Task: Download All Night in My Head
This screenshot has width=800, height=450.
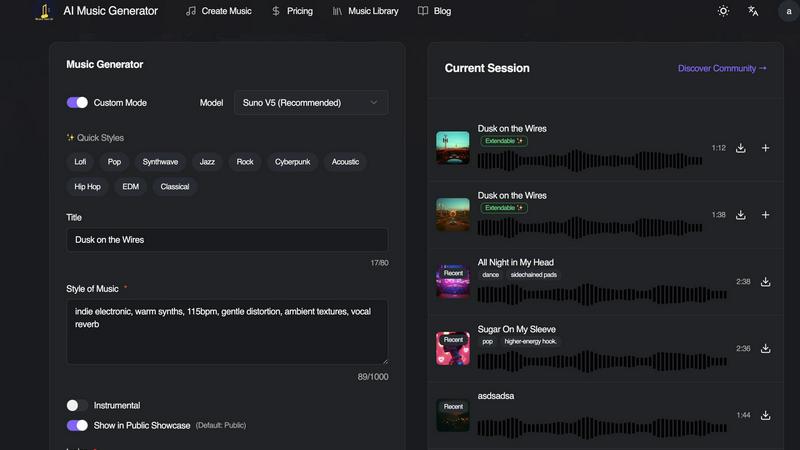Action: (x=765, y=282)
